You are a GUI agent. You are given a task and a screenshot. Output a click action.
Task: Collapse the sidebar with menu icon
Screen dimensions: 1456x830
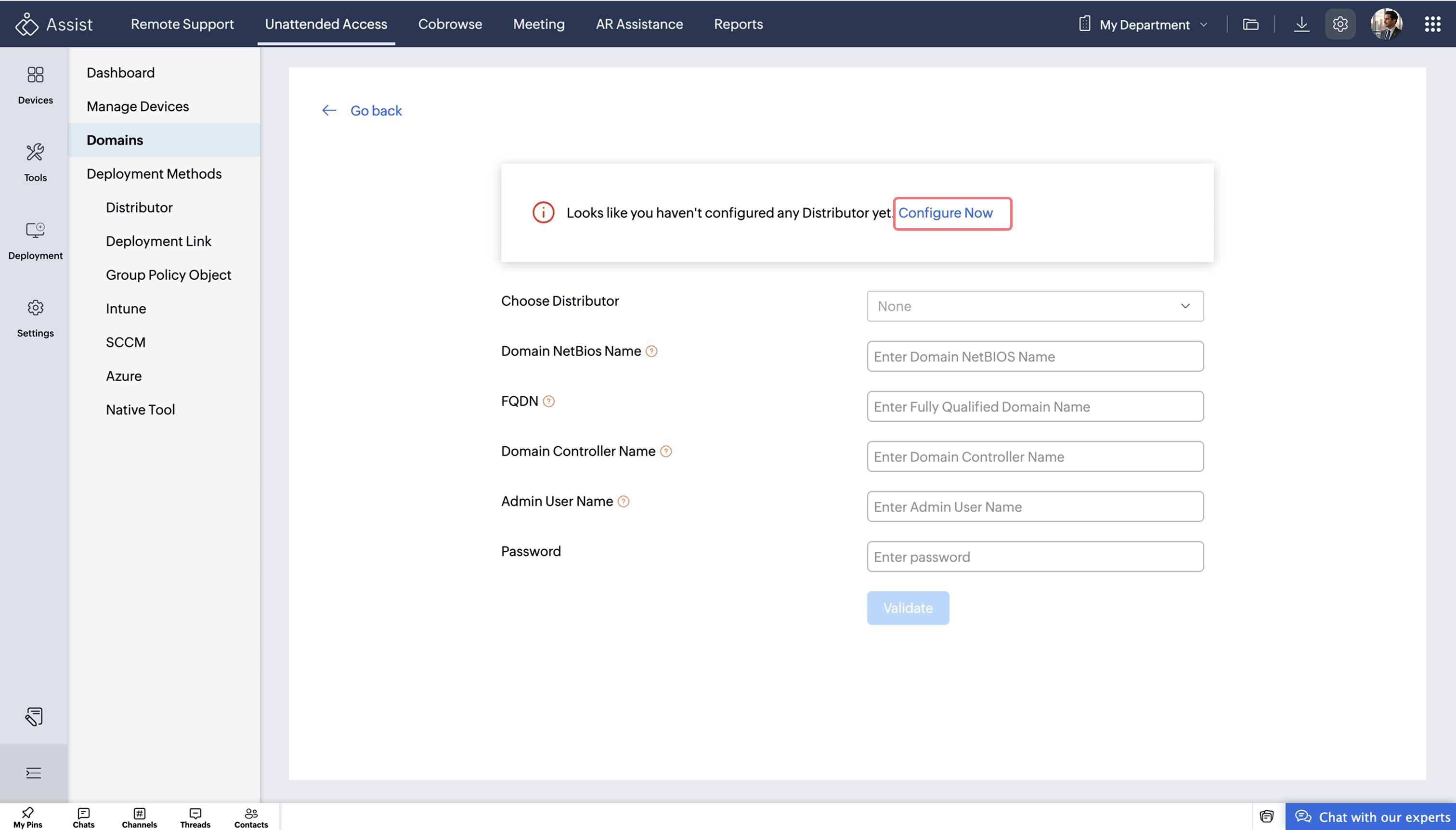(34, 773)
